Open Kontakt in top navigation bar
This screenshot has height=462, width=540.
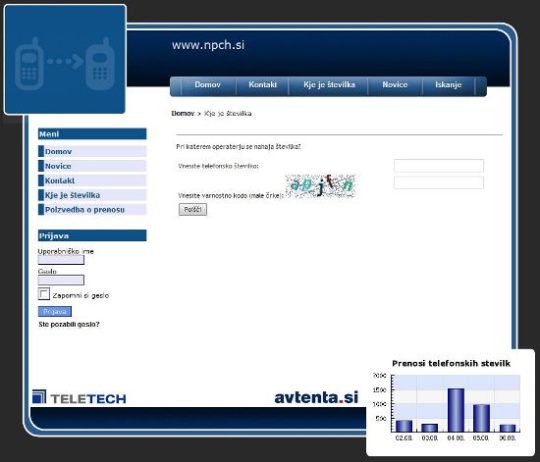(262, 85)
